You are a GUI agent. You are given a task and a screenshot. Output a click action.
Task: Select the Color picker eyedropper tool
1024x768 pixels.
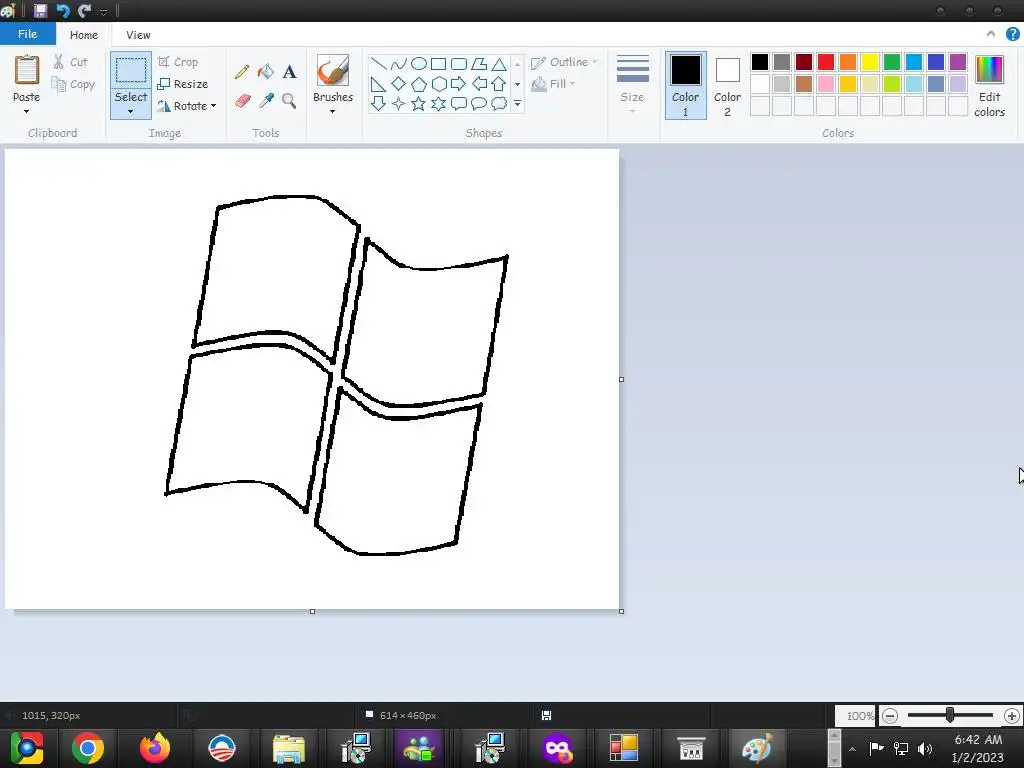266,101
